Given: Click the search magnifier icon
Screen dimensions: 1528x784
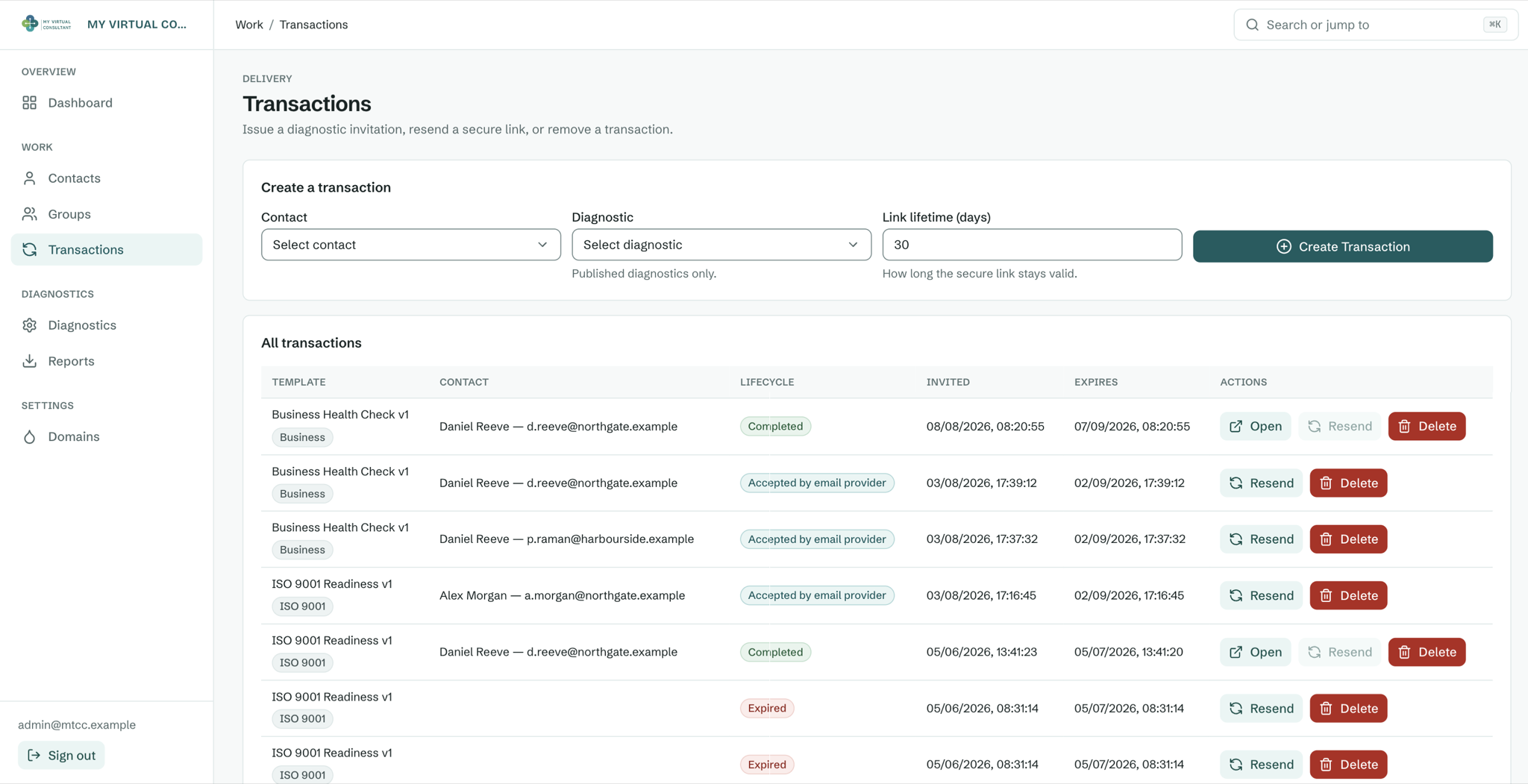Looking at the screenshot, I should pyautogui.click(x=1252, y=25).
